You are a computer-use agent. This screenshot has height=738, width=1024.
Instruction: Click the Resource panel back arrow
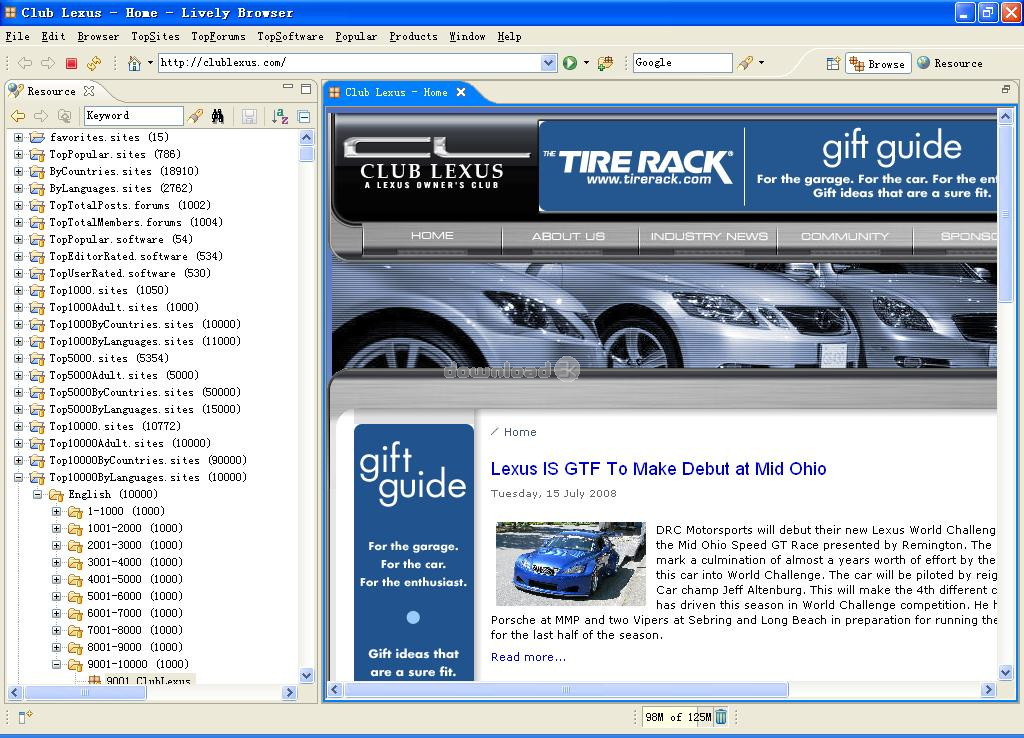click(x=18, y=116)
